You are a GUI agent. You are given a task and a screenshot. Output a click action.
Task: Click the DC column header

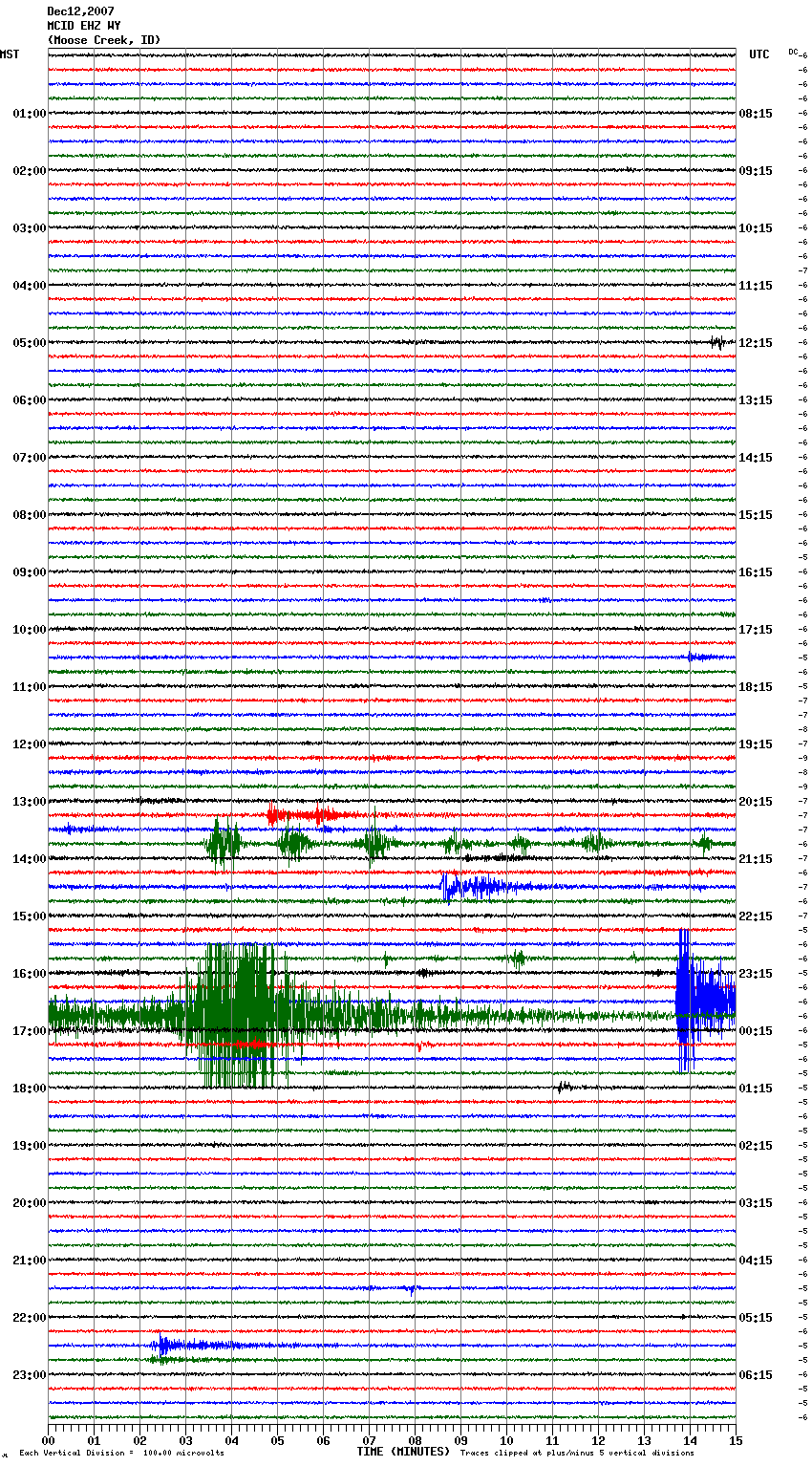pos(793,52)
